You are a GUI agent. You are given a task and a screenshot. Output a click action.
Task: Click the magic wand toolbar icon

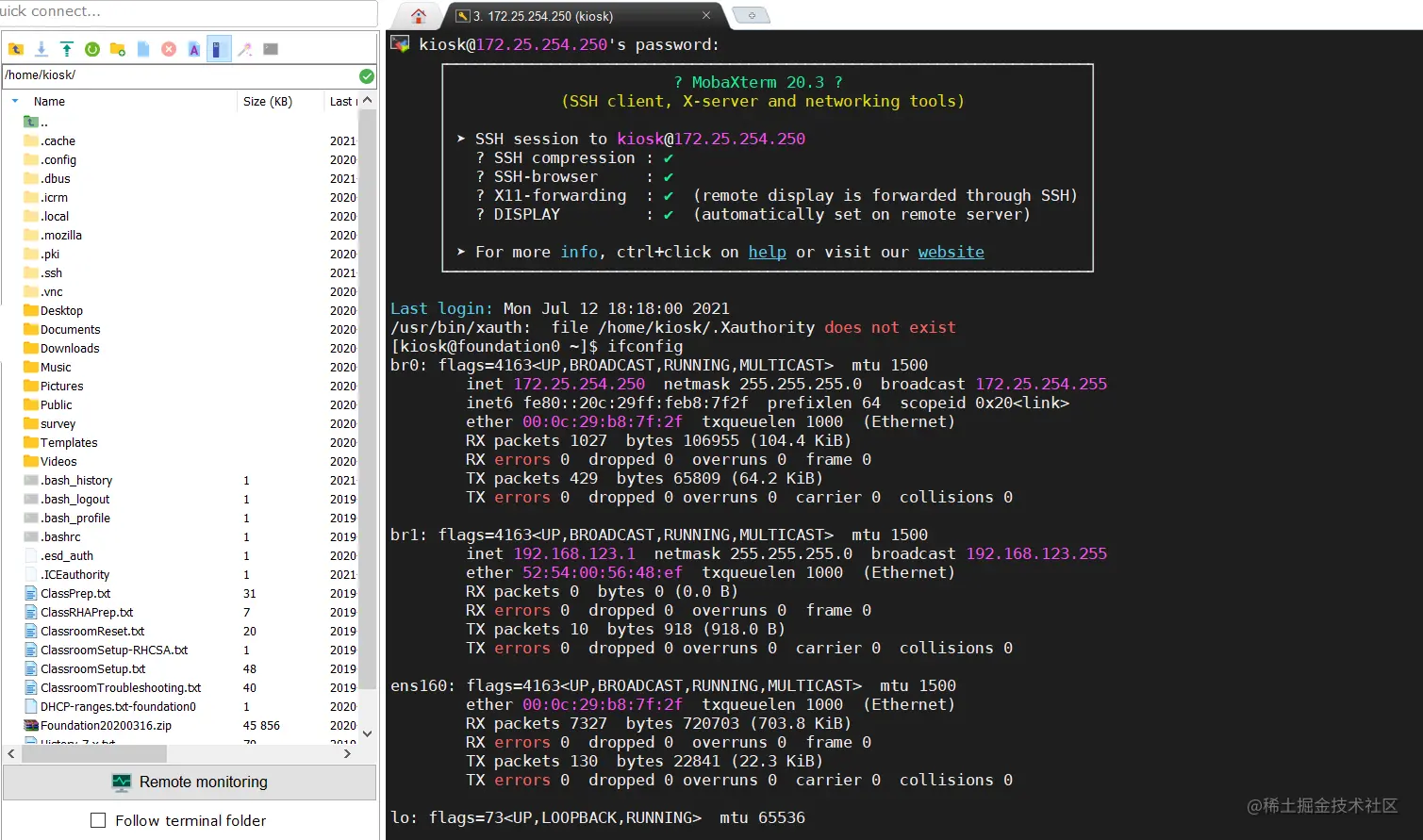[245, 49]
